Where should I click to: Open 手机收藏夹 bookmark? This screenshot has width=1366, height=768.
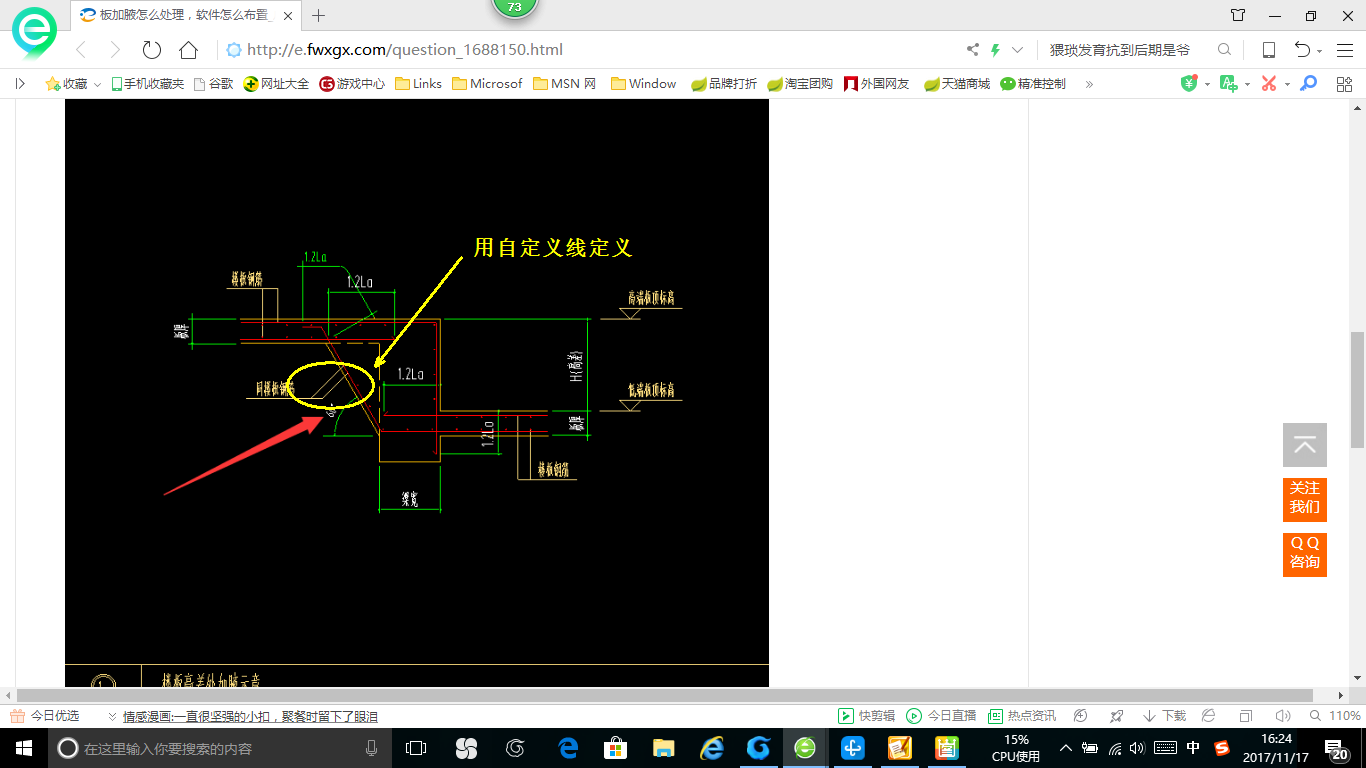tap(147, 84)
